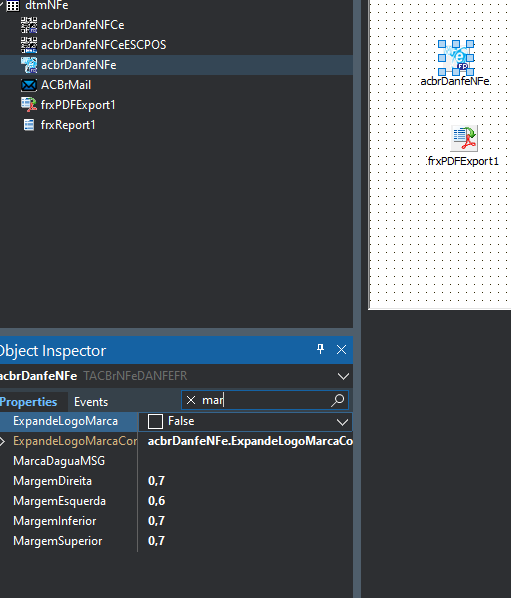Click the acbrDanfeNFe tree node icon
The image size is (511, 598).
pyautogui.click(x=29, y=65)
